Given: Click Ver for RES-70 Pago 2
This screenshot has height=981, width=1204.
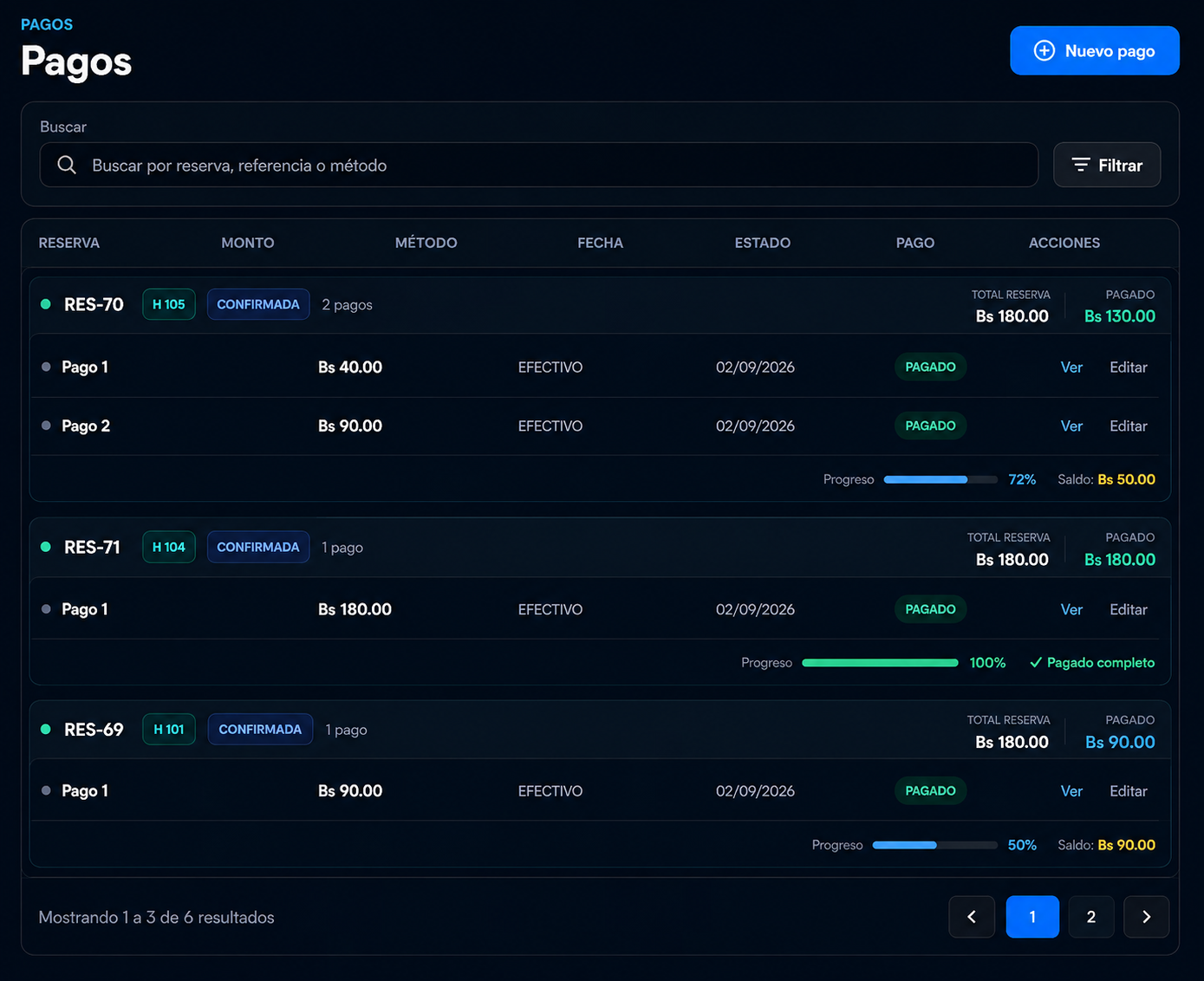Looking at the screenshot, I should click(1071, 426).
